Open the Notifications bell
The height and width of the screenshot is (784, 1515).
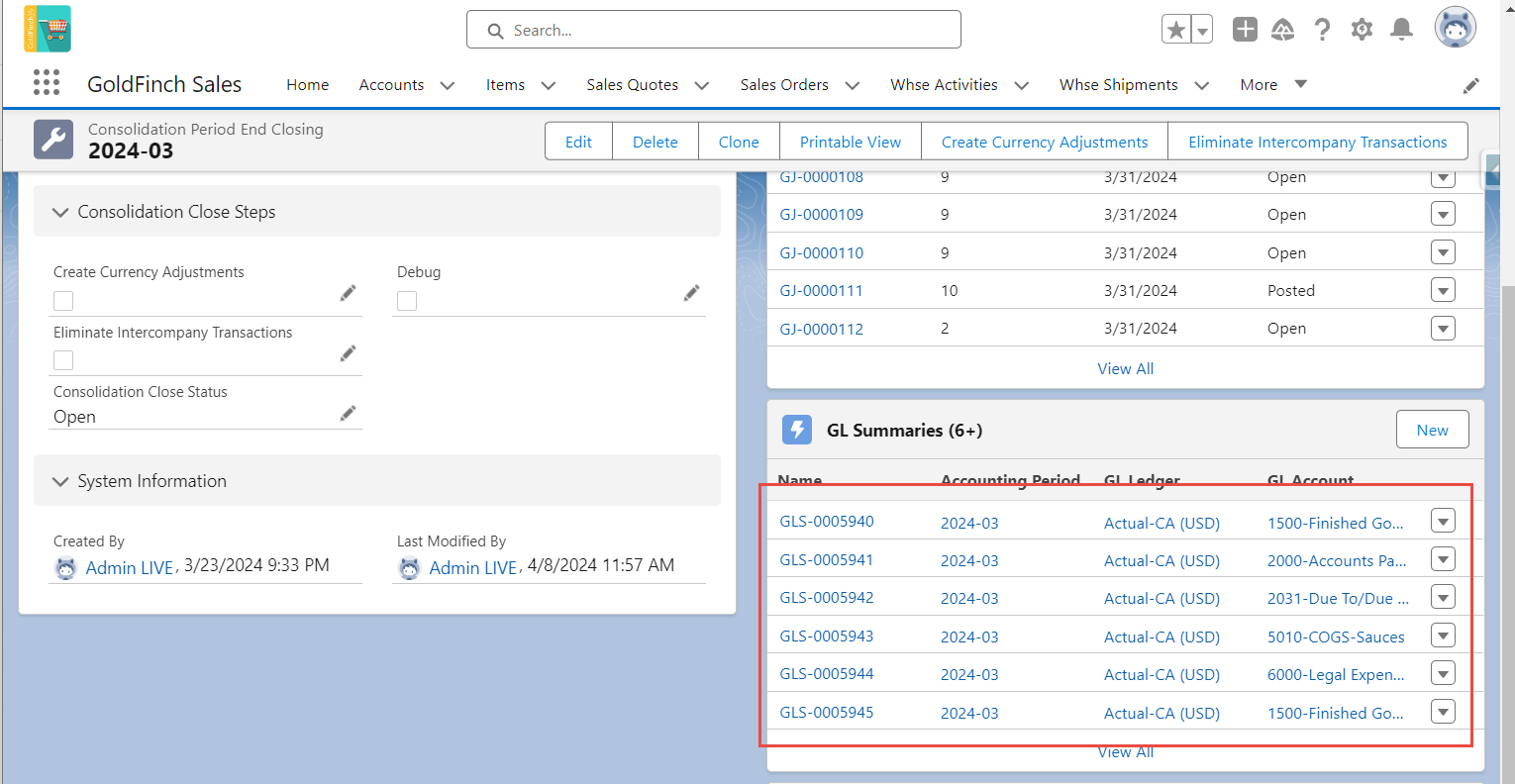point(1401,30)
